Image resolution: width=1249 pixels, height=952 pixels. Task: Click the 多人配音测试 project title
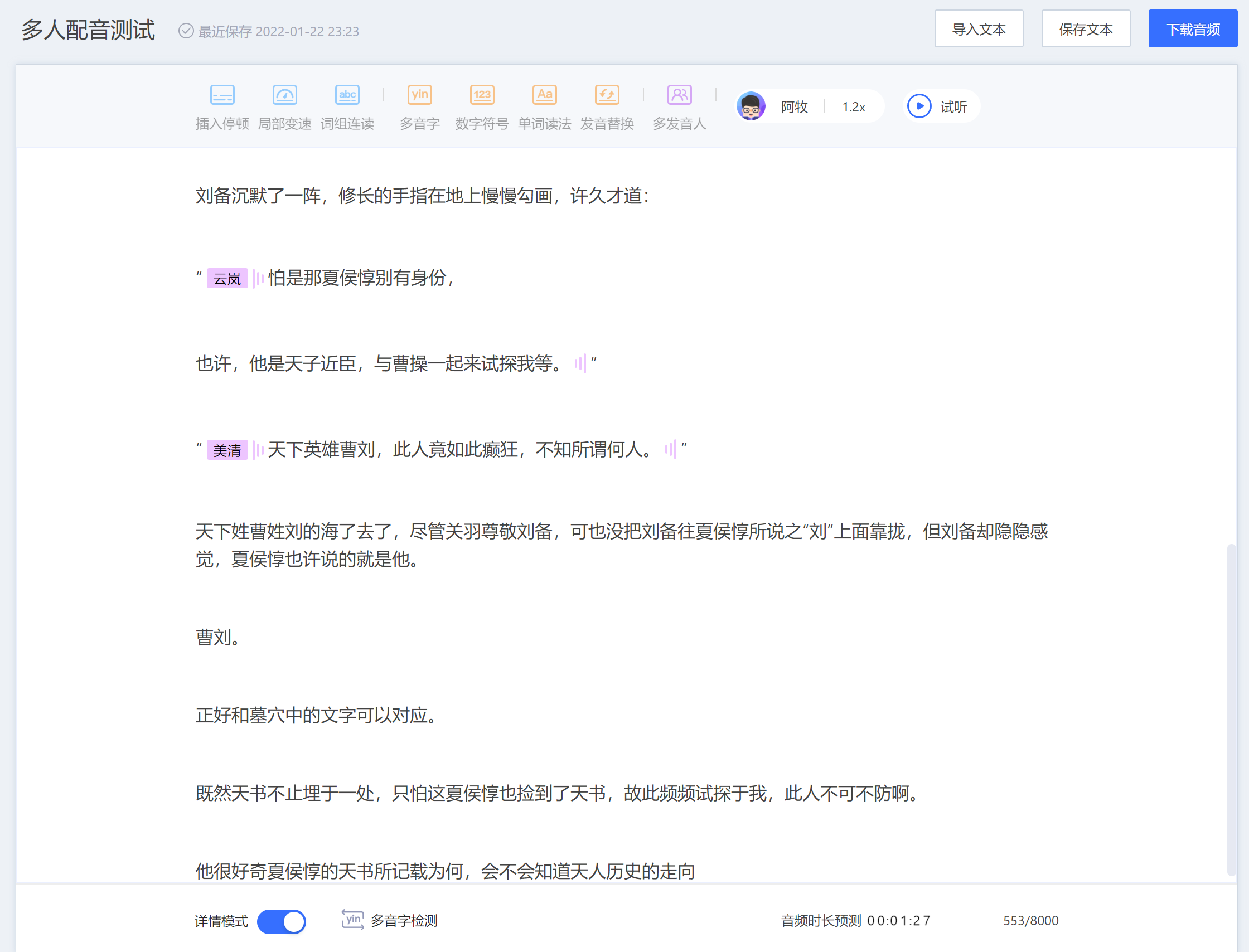click(88, 30)
